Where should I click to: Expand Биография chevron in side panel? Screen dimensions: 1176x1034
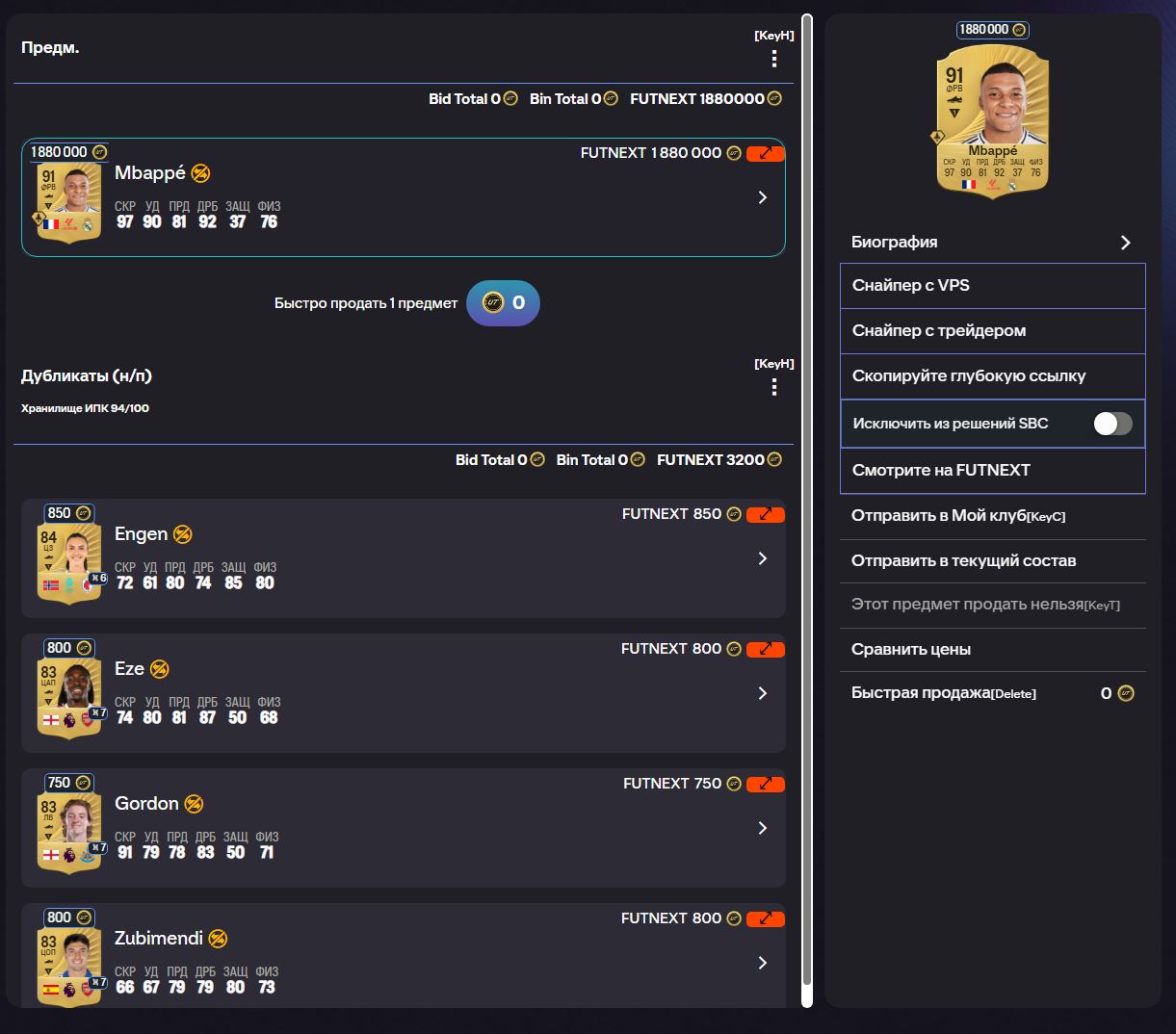coord(1125,243)
